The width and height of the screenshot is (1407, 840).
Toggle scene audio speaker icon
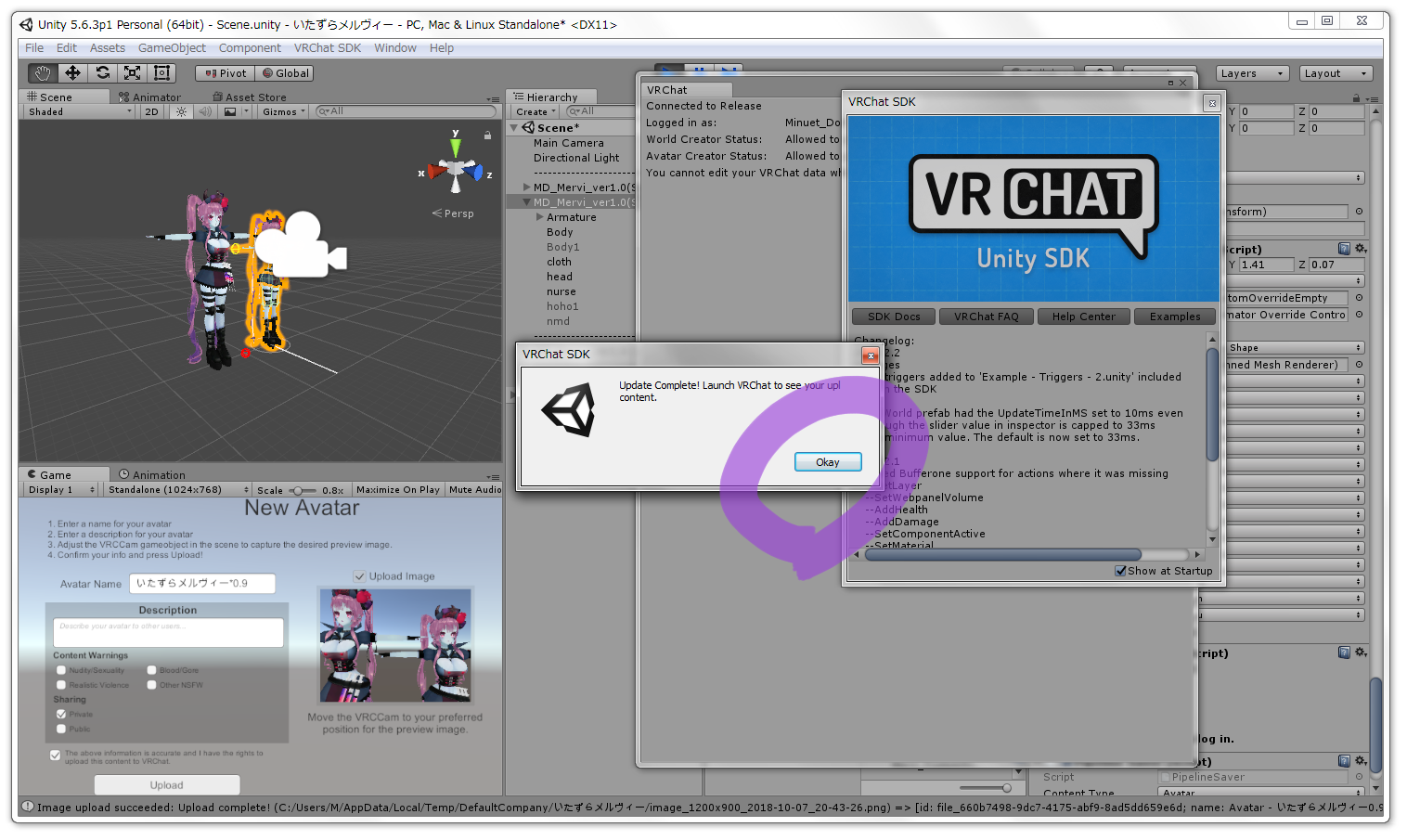(x=205, y=111)
